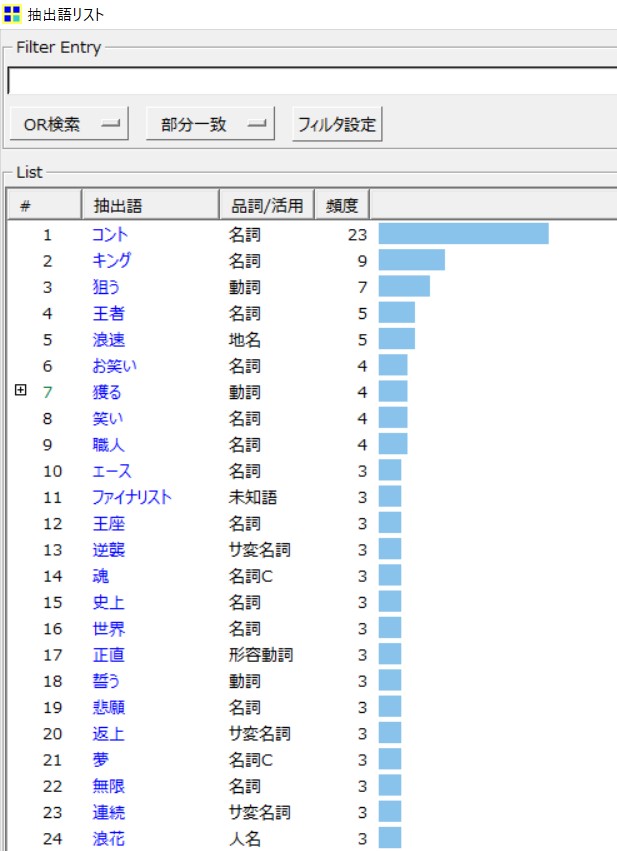The image size is (617, 851).
Task: Click the # column header
Action: tap(44, 205)
